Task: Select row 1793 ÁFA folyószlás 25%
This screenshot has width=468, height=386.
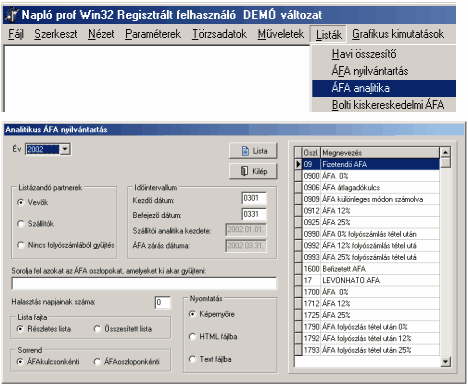Action: point(371,350)
